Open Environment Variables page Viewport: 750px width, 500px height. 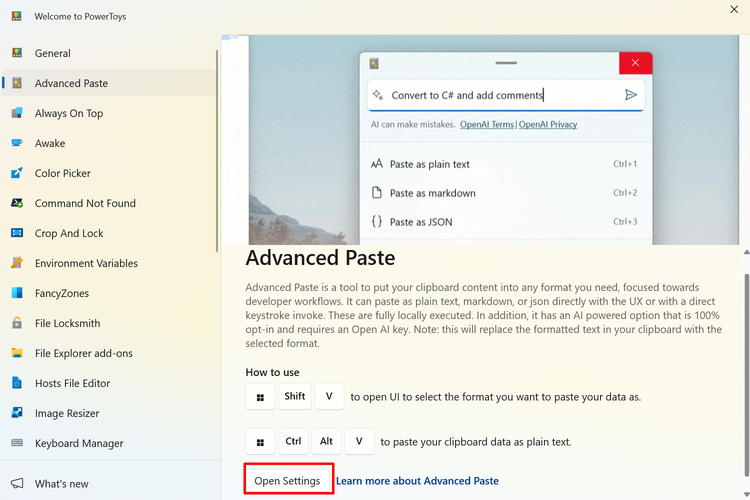[x=109, y=263]
